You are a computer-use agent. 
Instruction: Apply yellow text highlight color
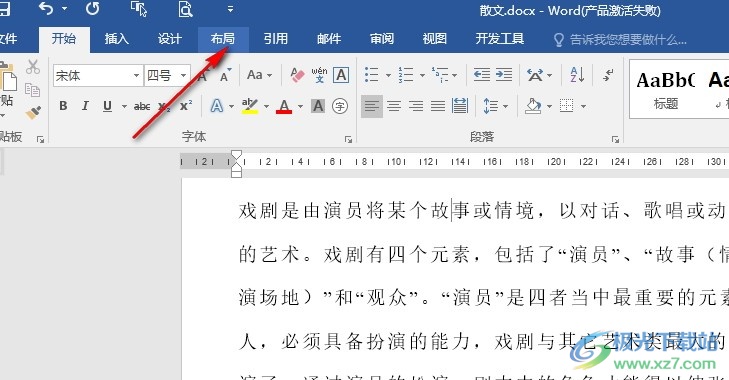(250, 106)
